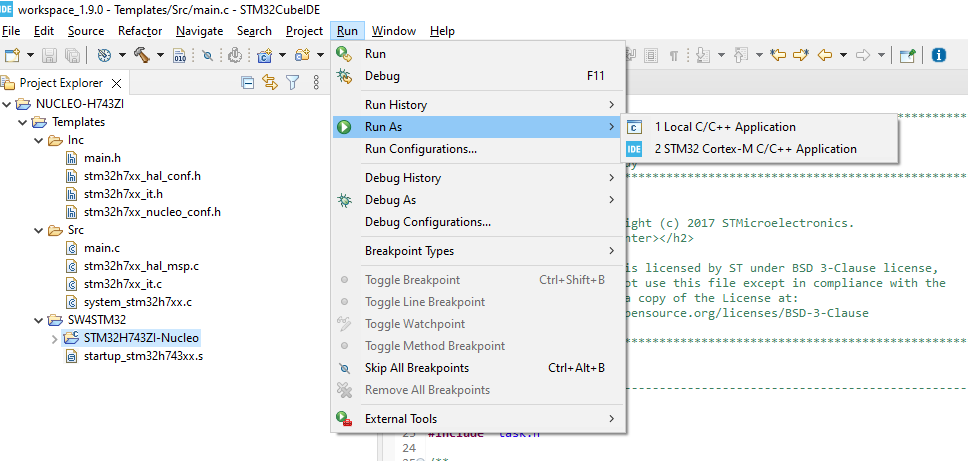Close the Project Explorer tab
Image resolution: width=968 pixels, height=461 pixels.
click(116, 83)
